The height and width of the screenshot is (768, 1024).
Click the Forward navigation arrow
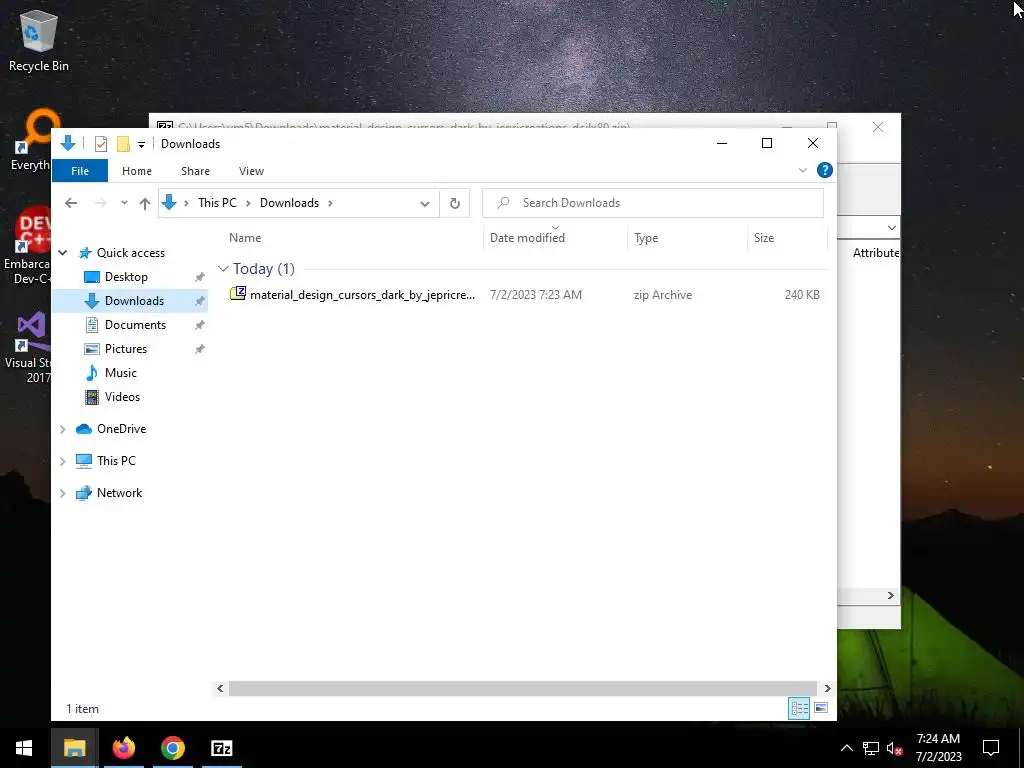tap(101, 203)
